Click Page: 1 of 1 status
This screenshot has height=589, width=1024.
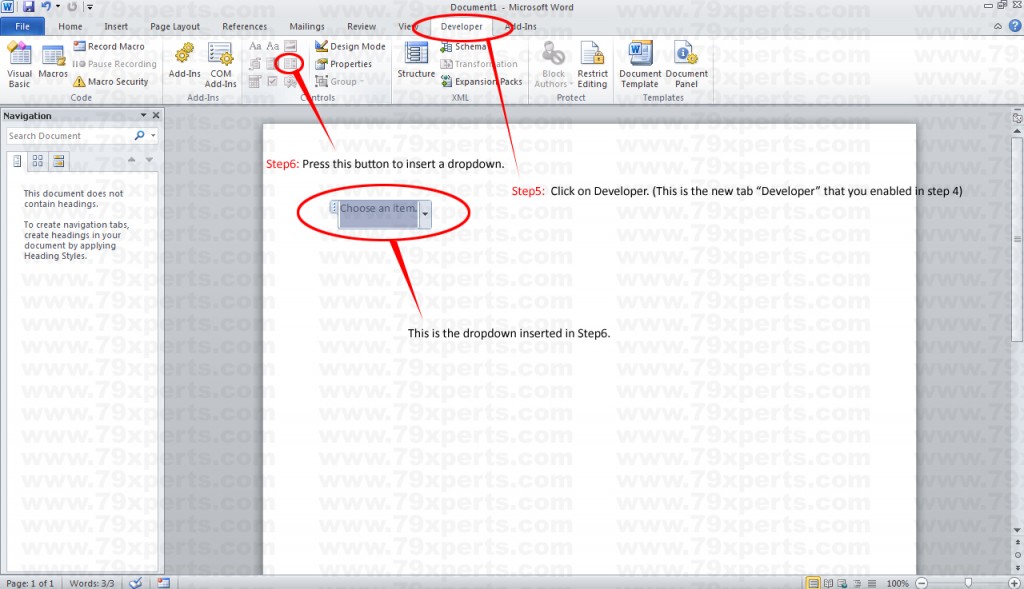coord(30,583)
